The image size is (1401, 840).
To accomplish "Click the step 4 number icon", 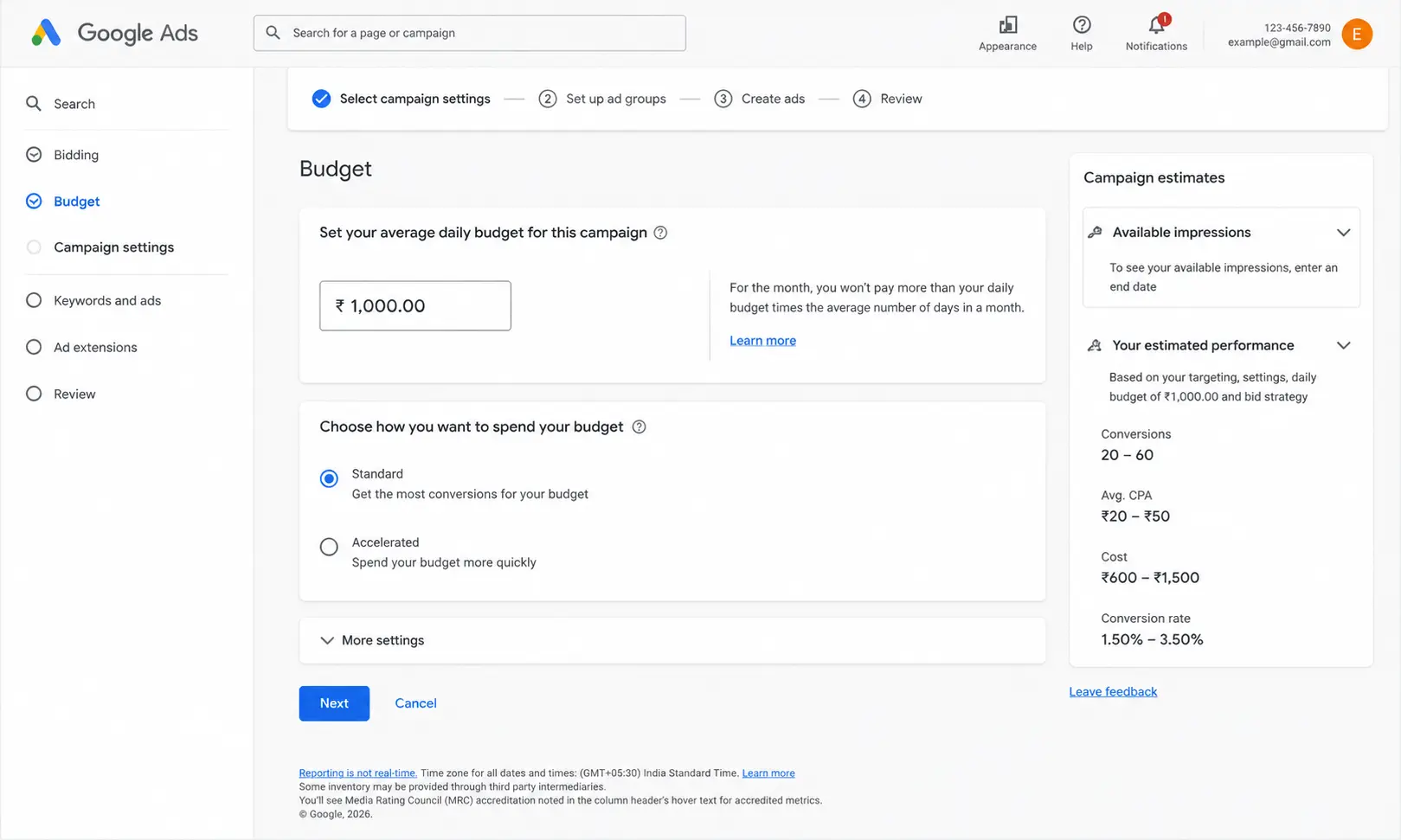I will tap(861, 99).
